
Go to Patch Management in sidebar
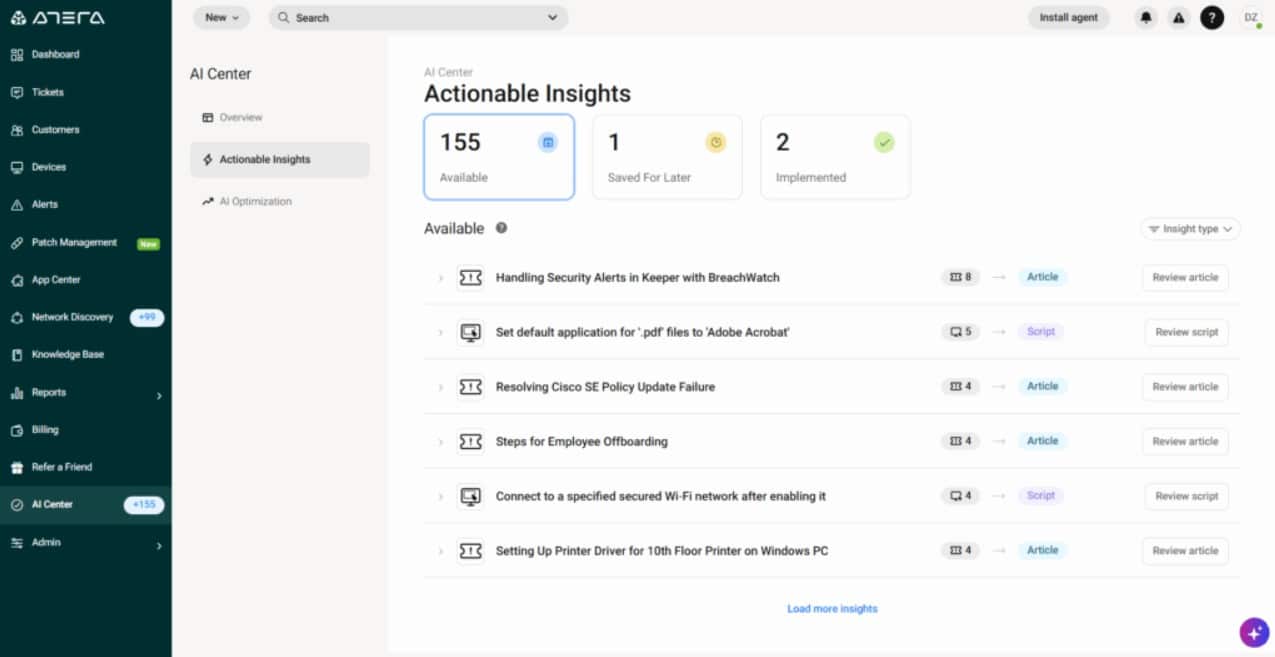point(74,243)
